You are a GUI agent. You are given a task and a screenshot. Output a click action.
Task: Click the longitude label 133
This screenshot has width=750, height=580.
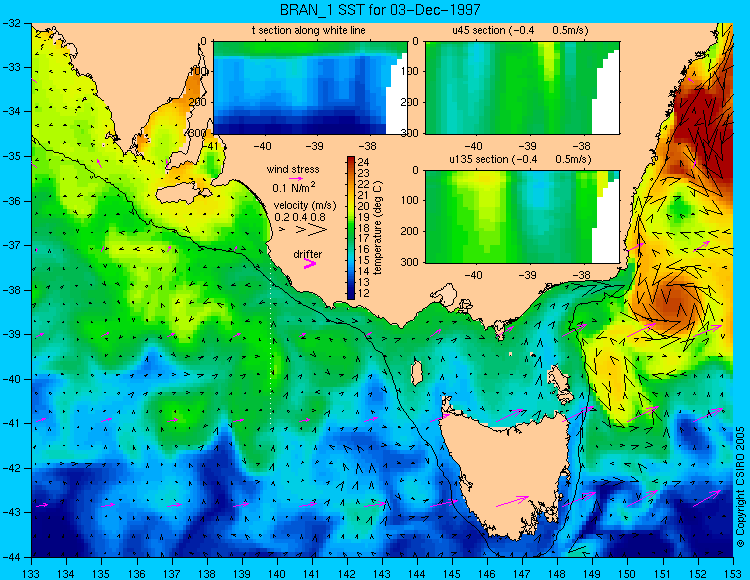pyautogui.click(x=31, y=574)
